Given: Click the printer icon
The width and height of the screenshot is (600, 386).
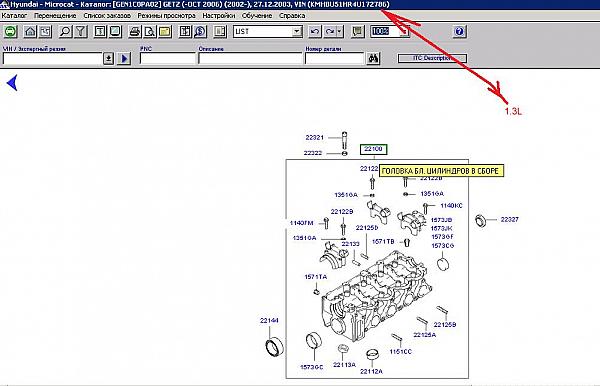Looking at the screenshot, I should pyautogui.click(x=134, y=31).
